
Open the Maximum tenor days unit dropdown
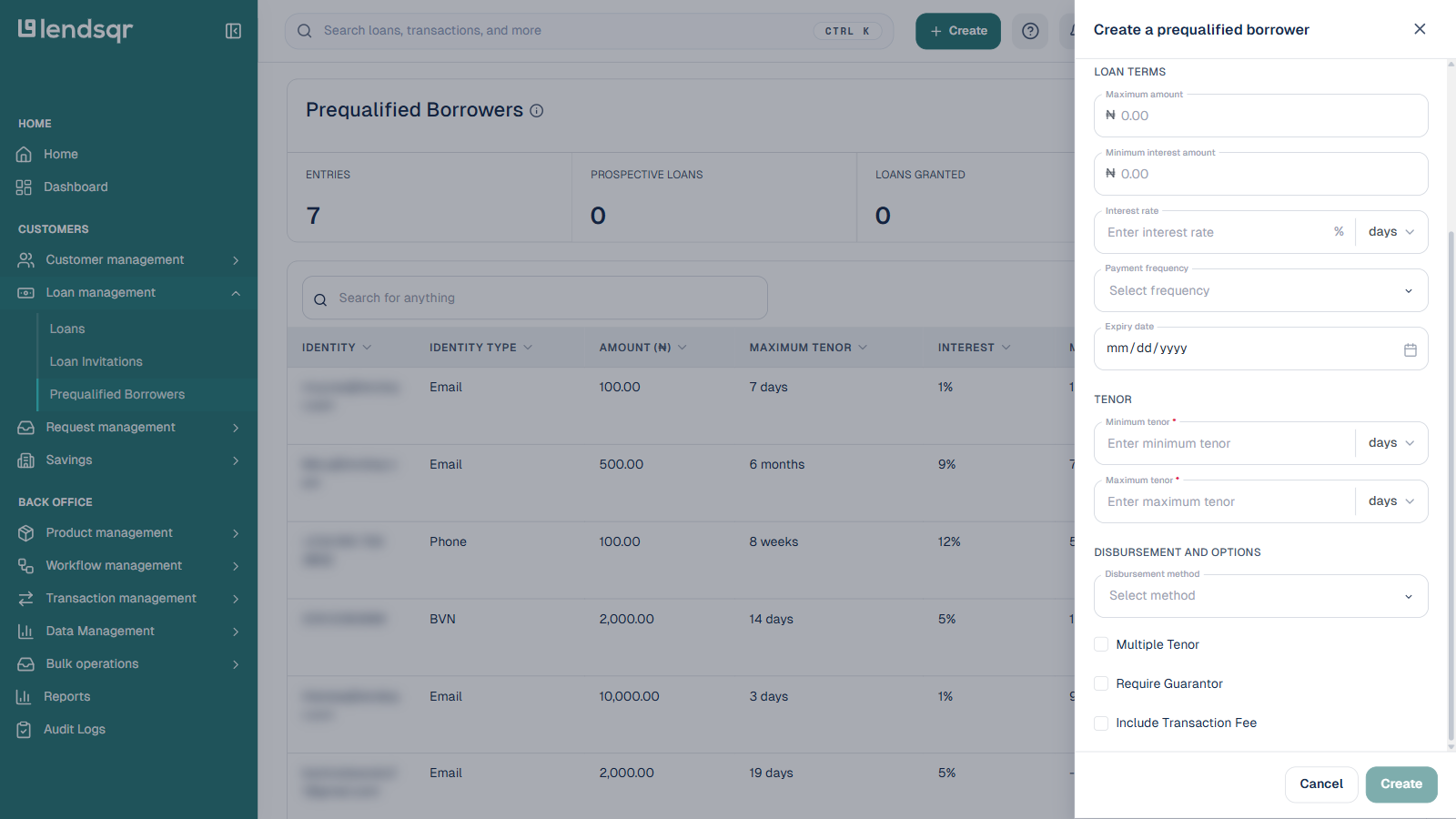click(1391, 501)
